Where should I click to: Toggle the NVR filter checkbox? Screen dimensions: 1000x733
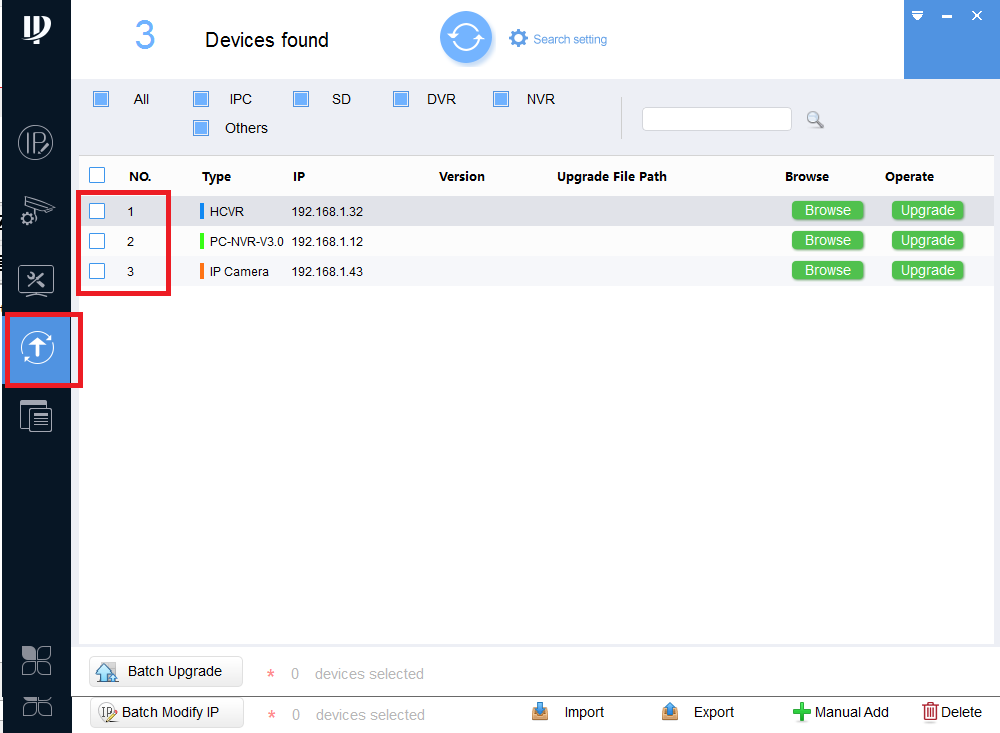501,99
